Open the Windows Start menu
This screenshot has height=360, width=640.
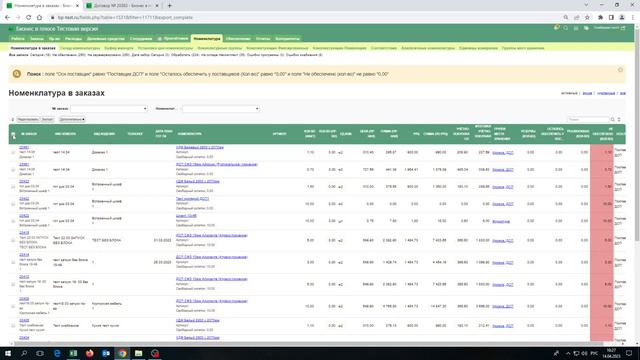[8, 353]
